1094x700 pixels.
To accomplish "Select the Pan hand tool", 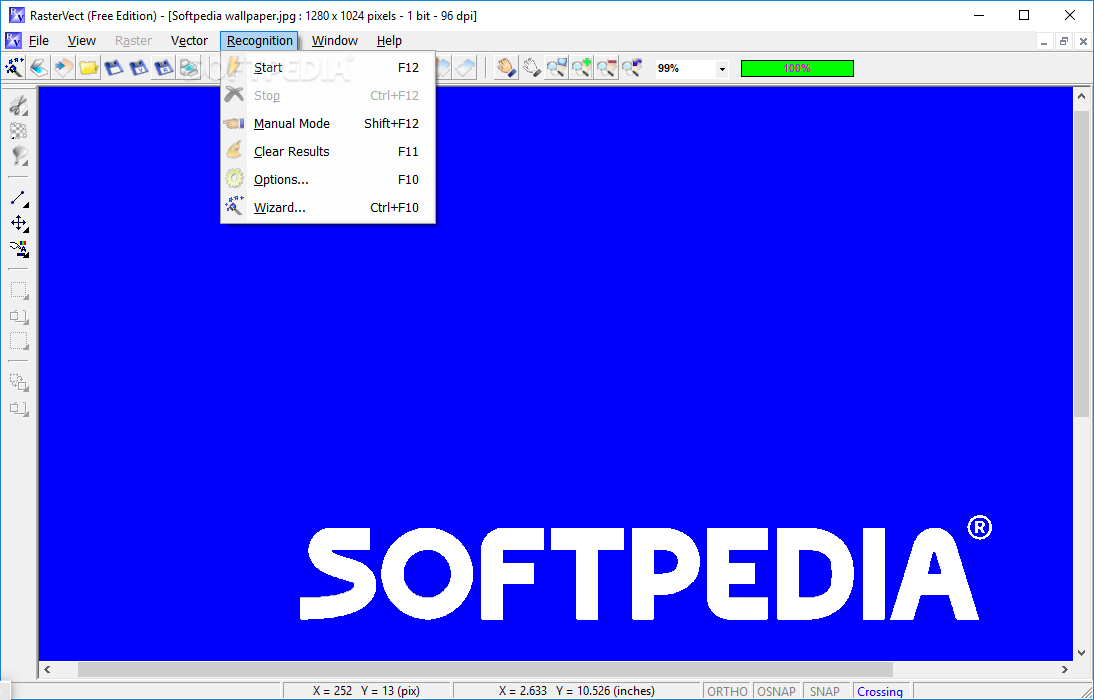I will [506, 68].
